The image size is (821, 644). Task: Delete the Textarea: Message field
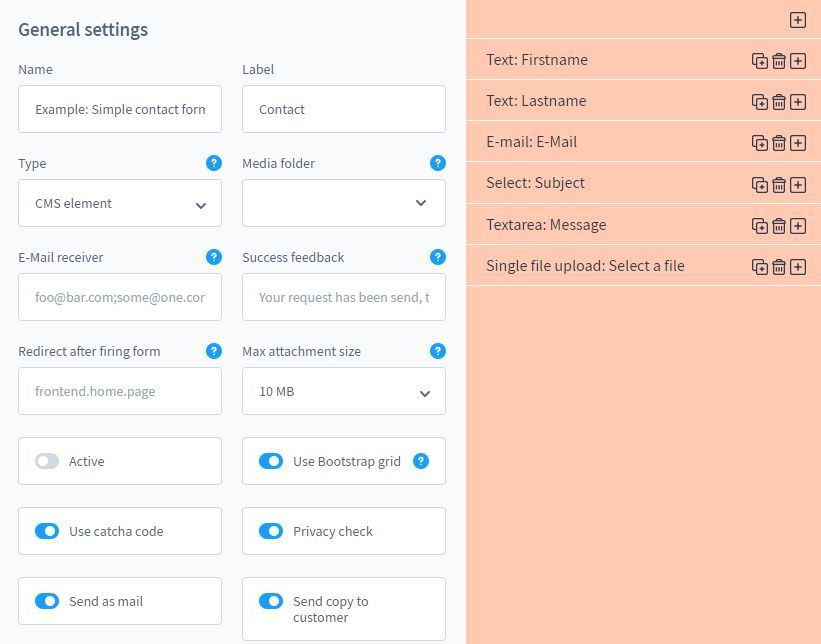coord(779,226)
